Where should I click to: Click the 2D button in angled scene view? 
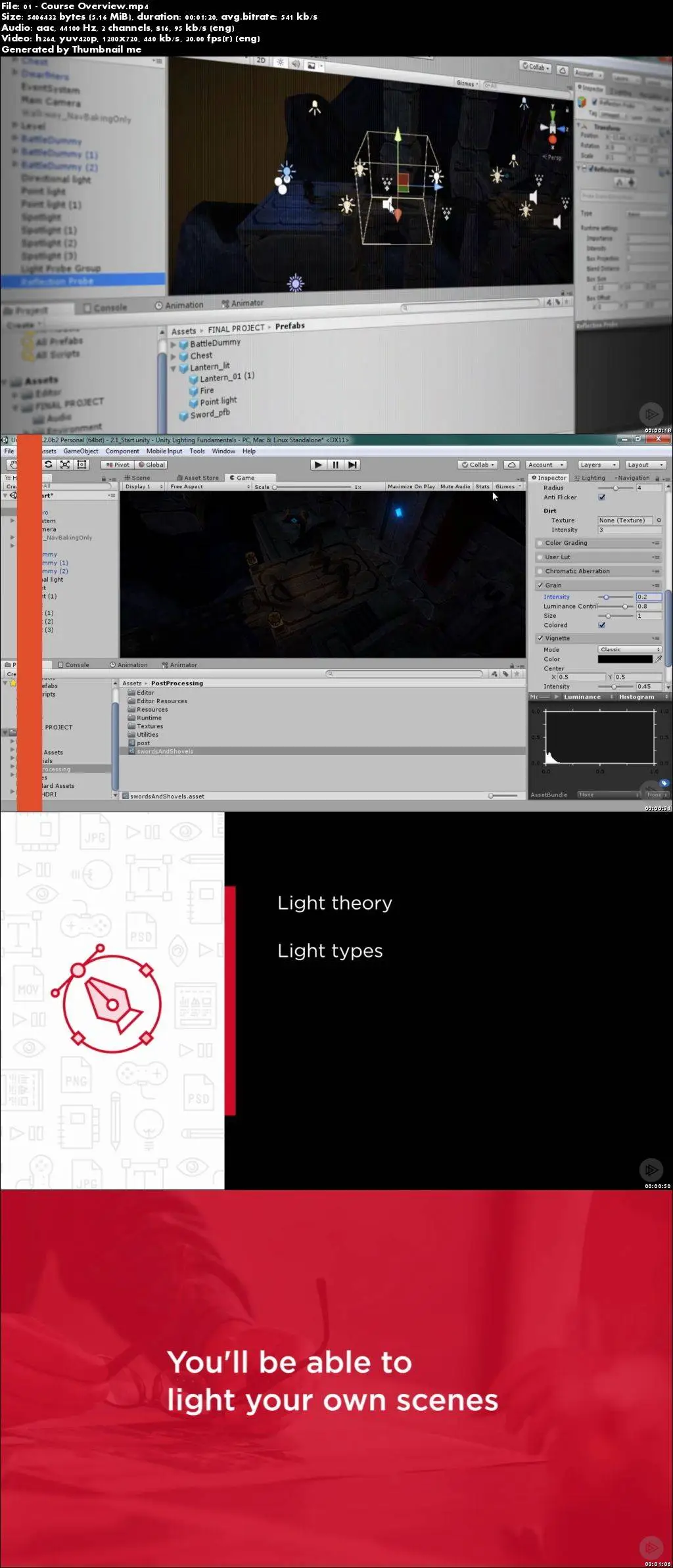pos(261,60)
